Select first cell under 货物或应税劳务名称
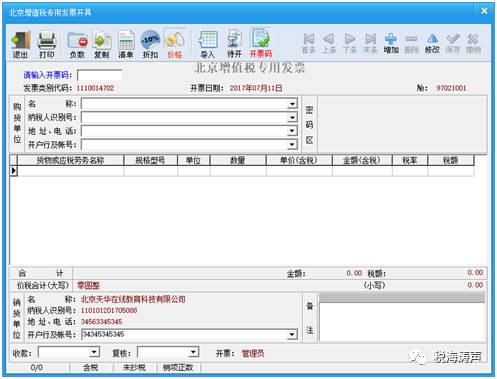This screenshot has width=497, height=379. tap(71, 171)
